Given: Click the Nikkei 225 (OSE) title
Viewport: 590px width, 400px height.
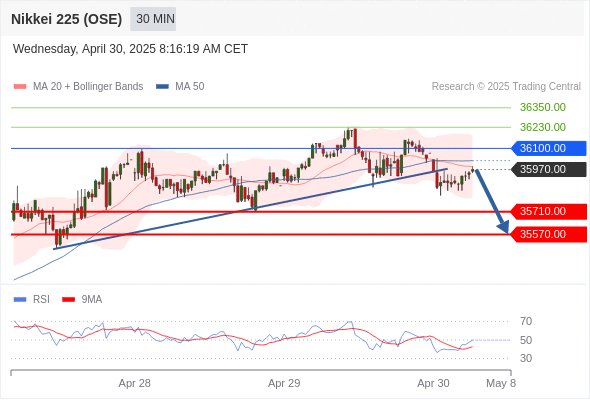Looking at the screenshot, I should pos(67,19).
